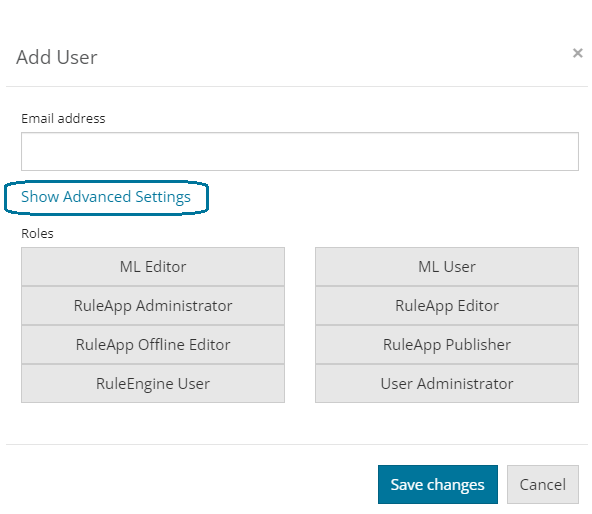Click the Cancel button
Screen dimensions: 592x514
click(x=543, y=485)
